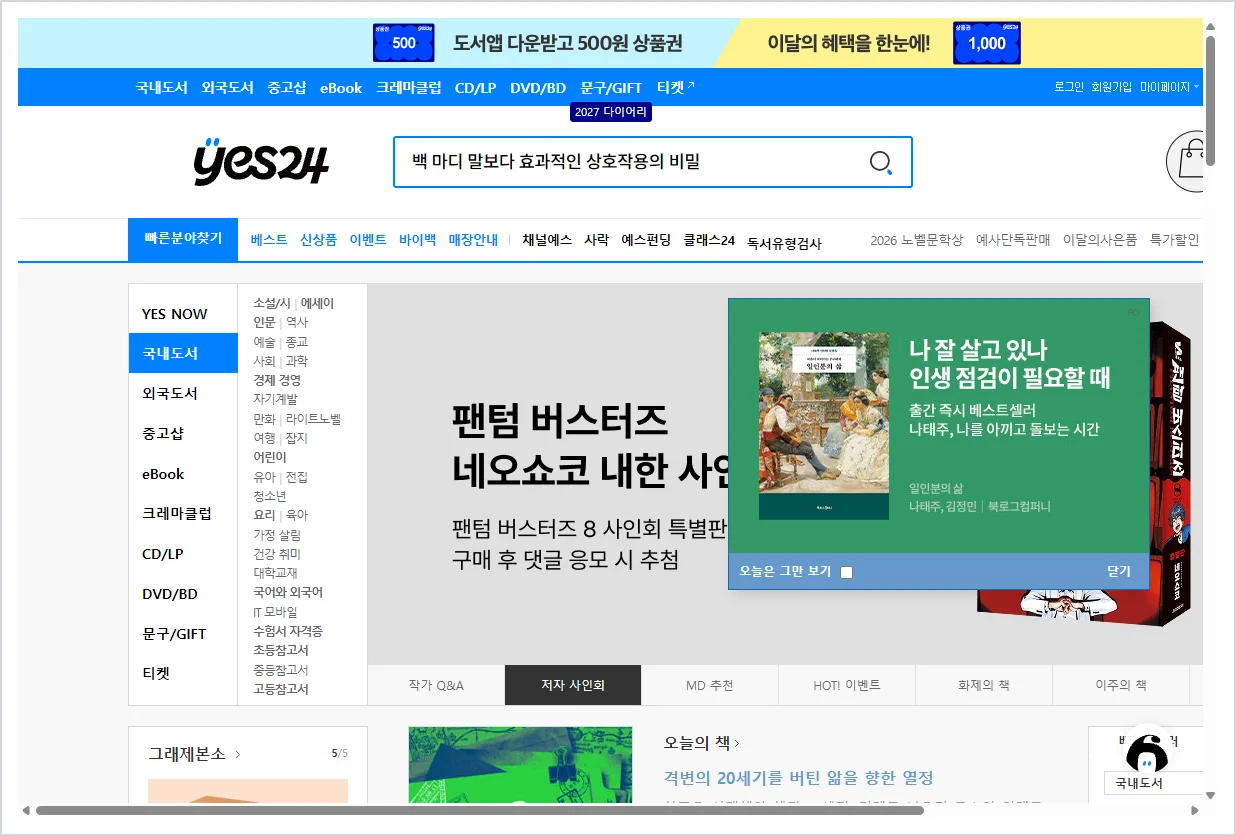Image resolution: width=1236 pixels, height=836 pixels.
Task: Select 외국도서 in left sidebar
Action: coord(170,393)
